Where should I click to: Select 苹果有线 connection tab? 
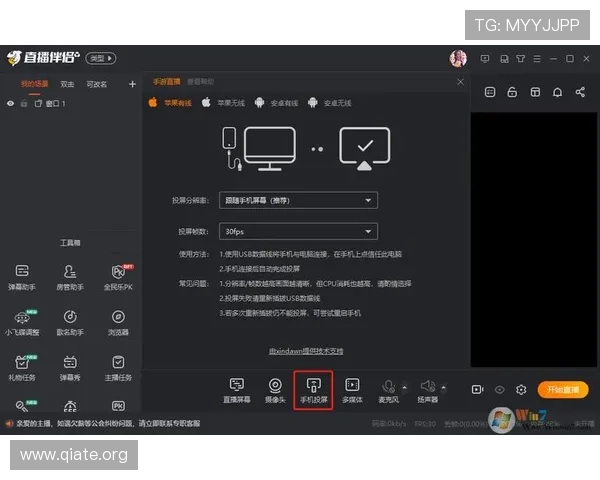(170, 103)
